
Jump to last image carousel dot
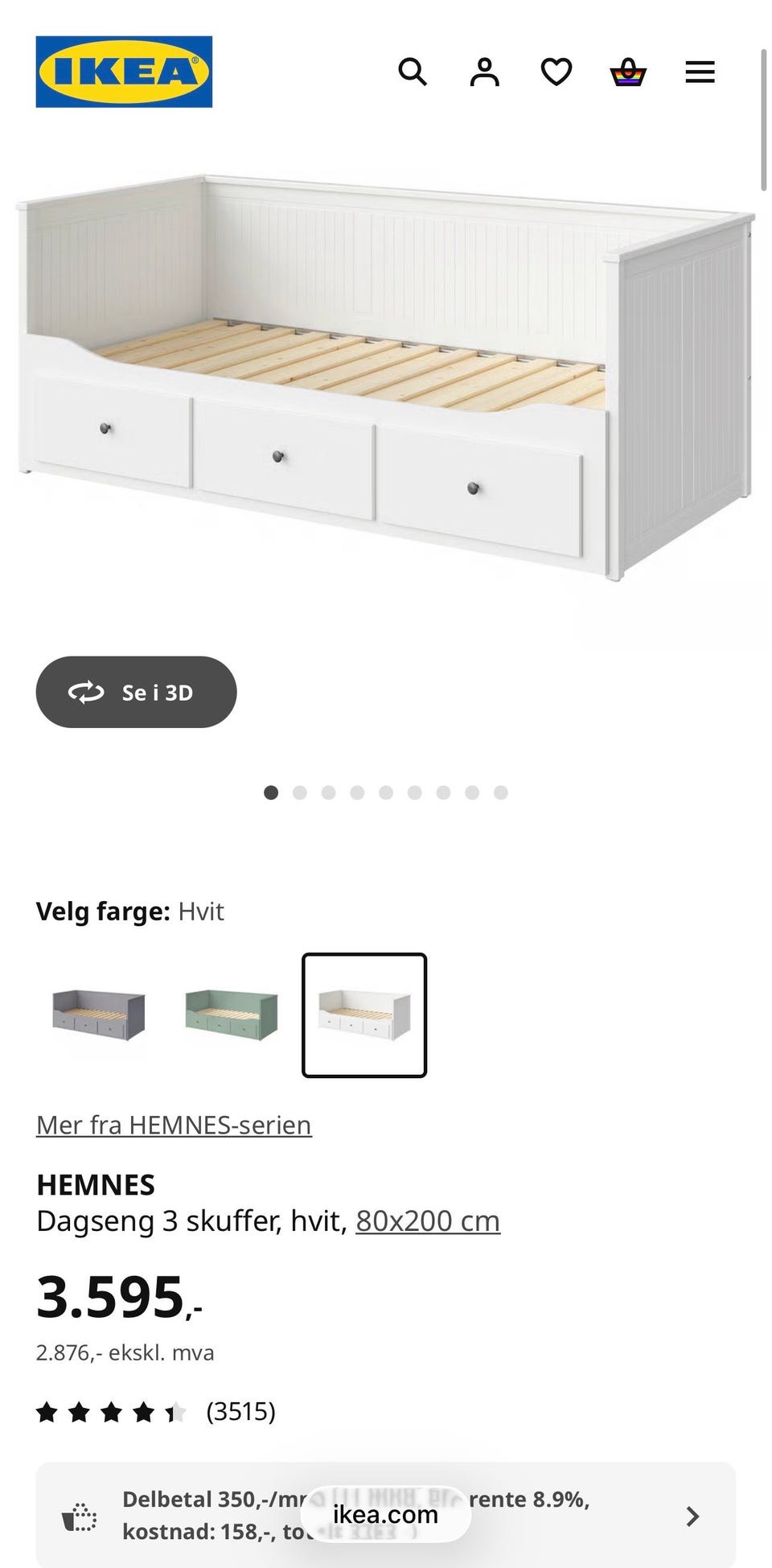coord(501,792)
